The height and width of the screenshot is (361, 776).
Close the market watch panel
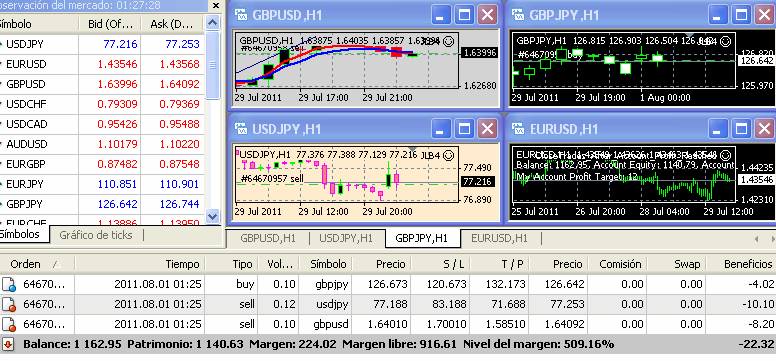pos(215,5)
